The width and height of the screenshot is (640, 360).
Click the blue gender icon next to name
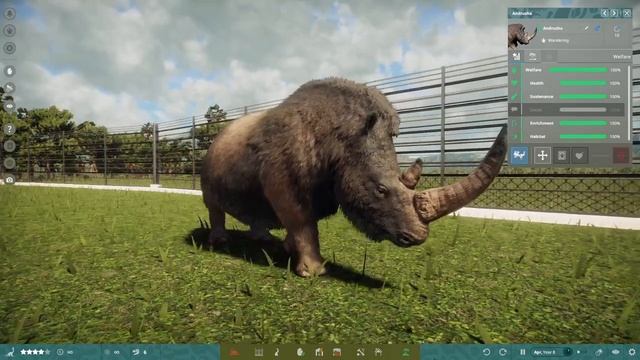(598, 28)
